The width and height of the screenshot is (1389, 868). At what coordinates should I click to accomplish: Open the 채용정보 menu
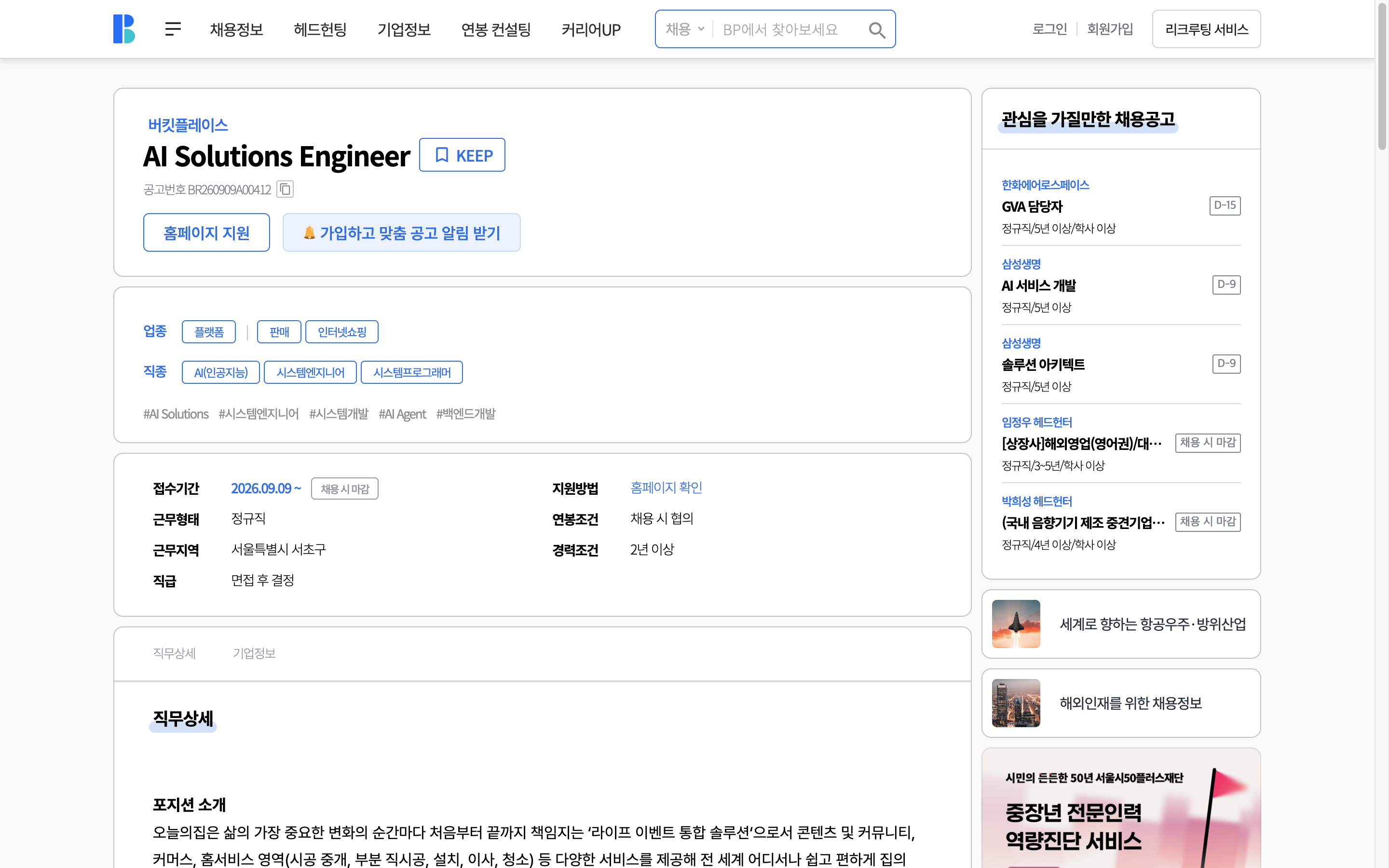pyautogui.click(x=236, y=29)
